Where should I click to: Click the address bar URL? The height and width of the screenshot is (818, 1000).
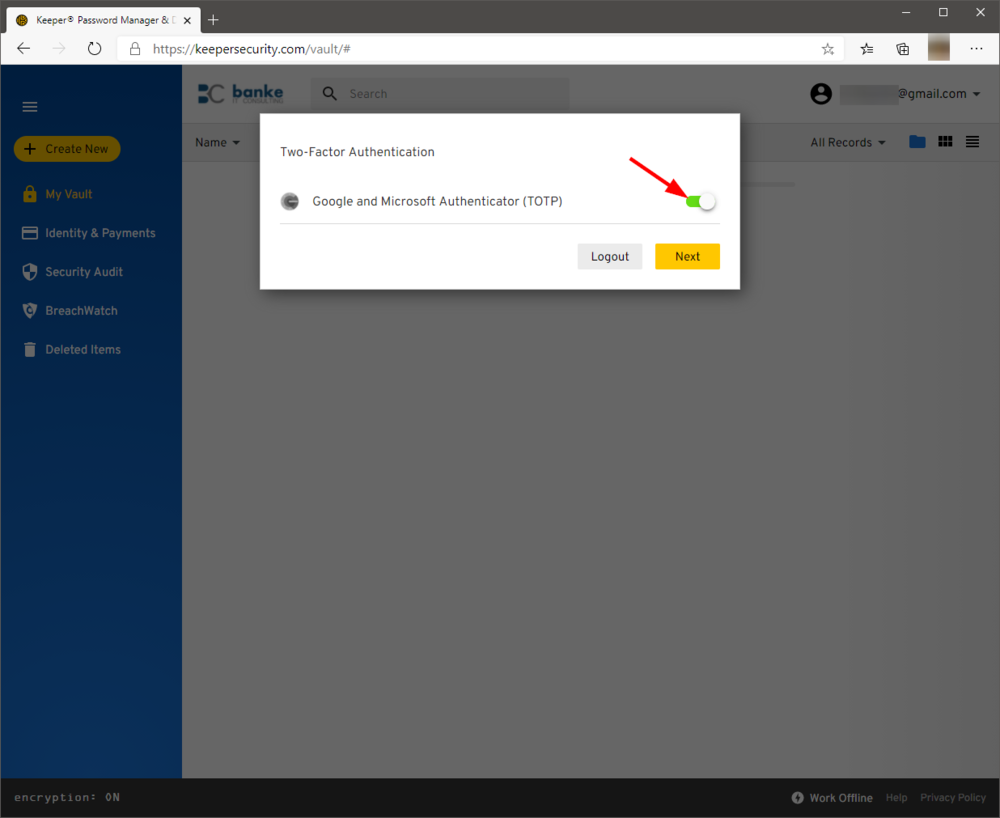pos(251,49)
